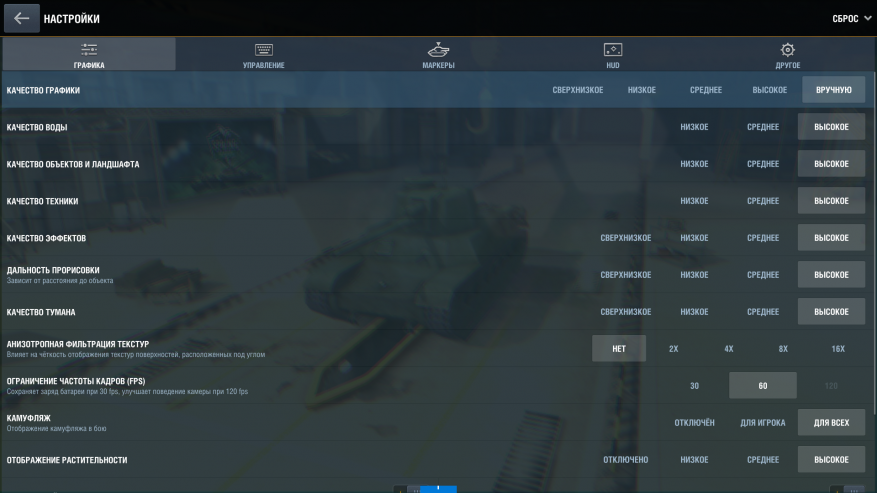
Task: Set Камуфляж to Для всех
Action: click(x=831, y=422)
